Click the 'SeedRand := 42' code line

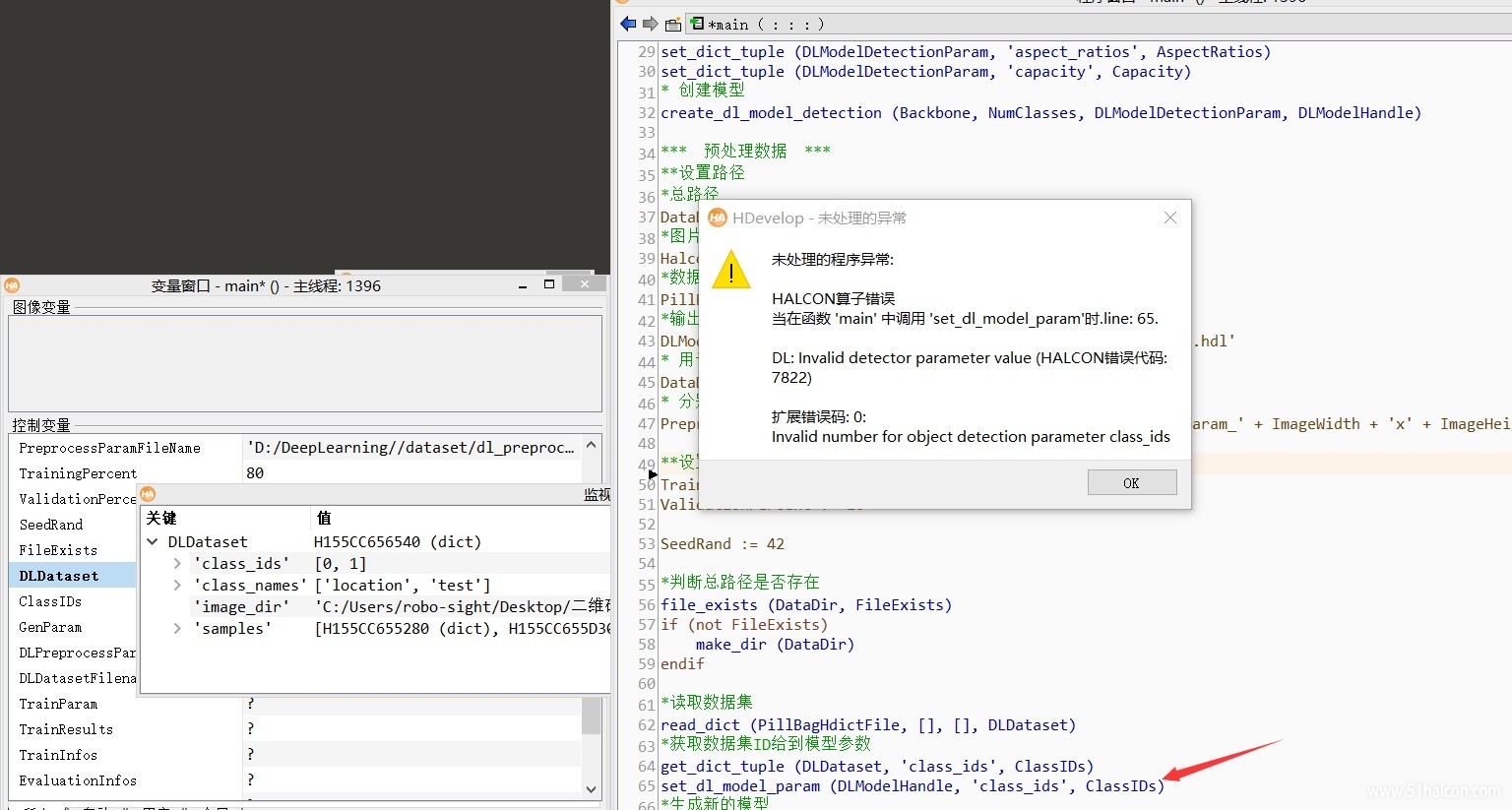[723, 544]
